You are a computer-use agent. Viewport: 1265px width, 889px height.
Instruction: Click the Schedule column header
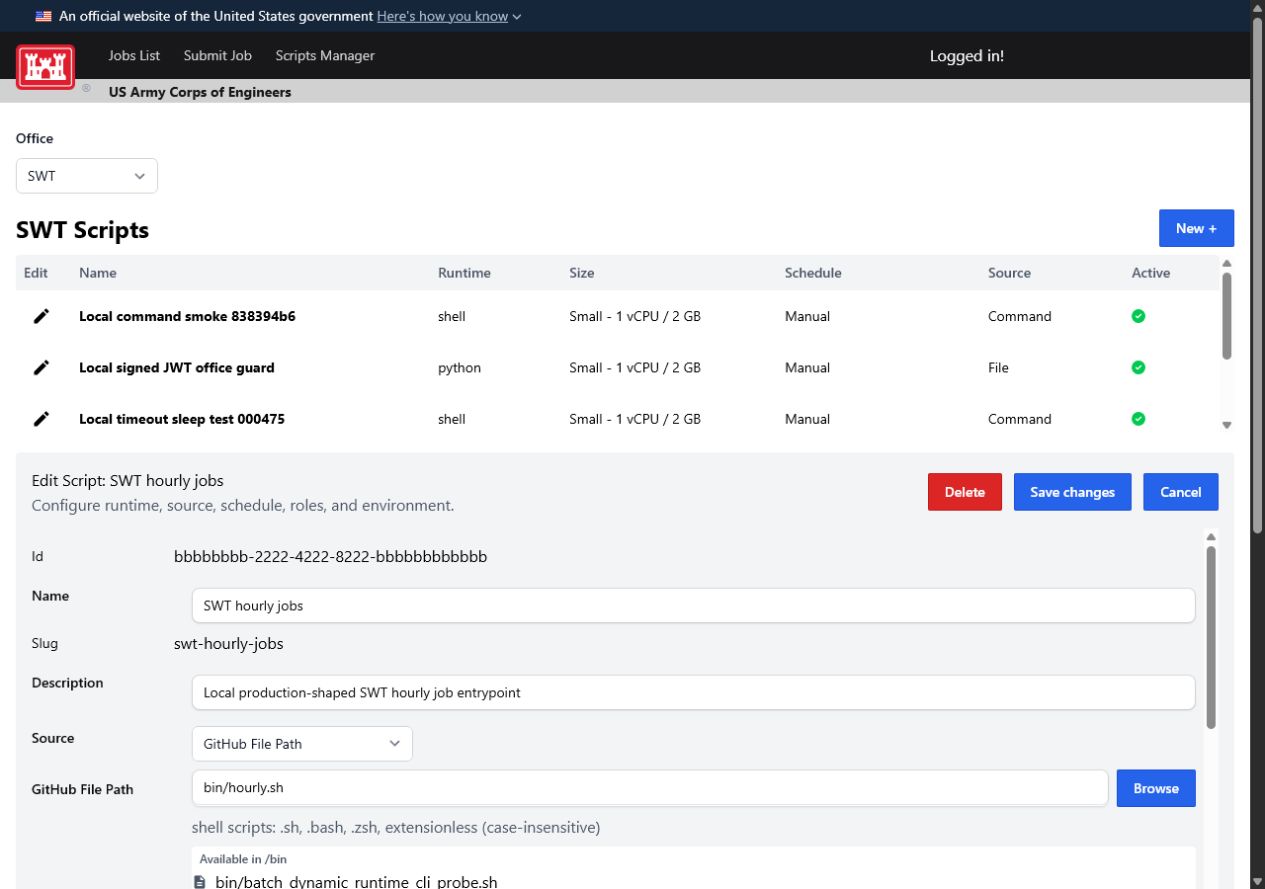[813, 273]
